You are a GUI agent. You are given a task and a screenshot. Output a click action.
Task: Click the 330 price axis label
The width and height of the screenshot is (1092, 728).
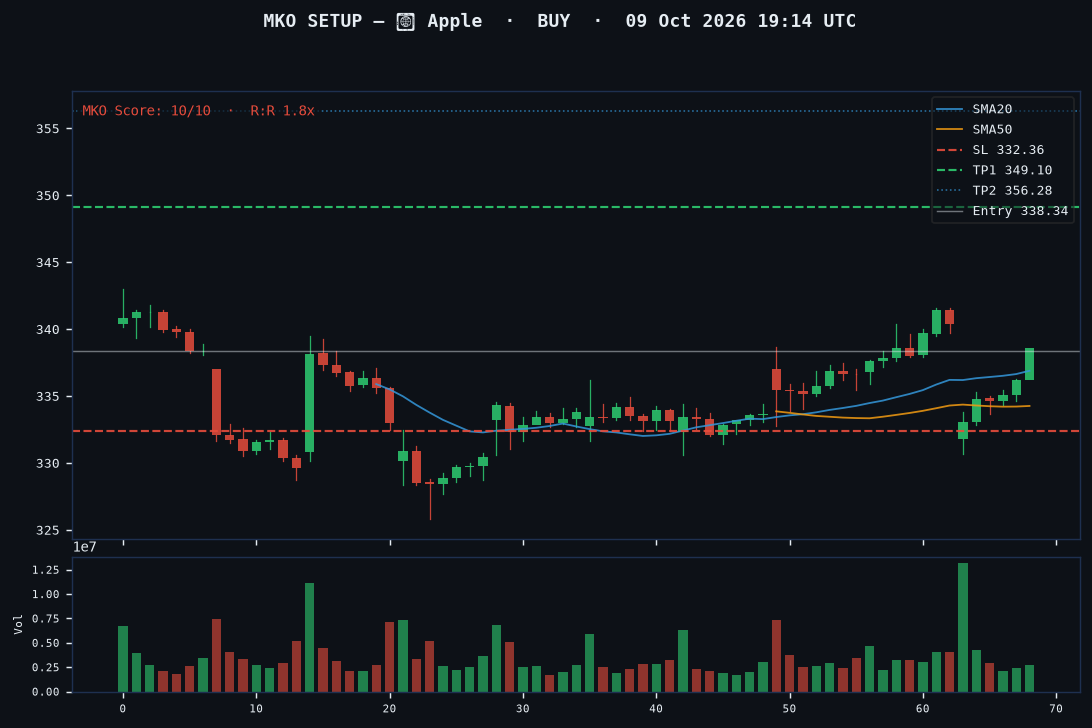(47, 463)
